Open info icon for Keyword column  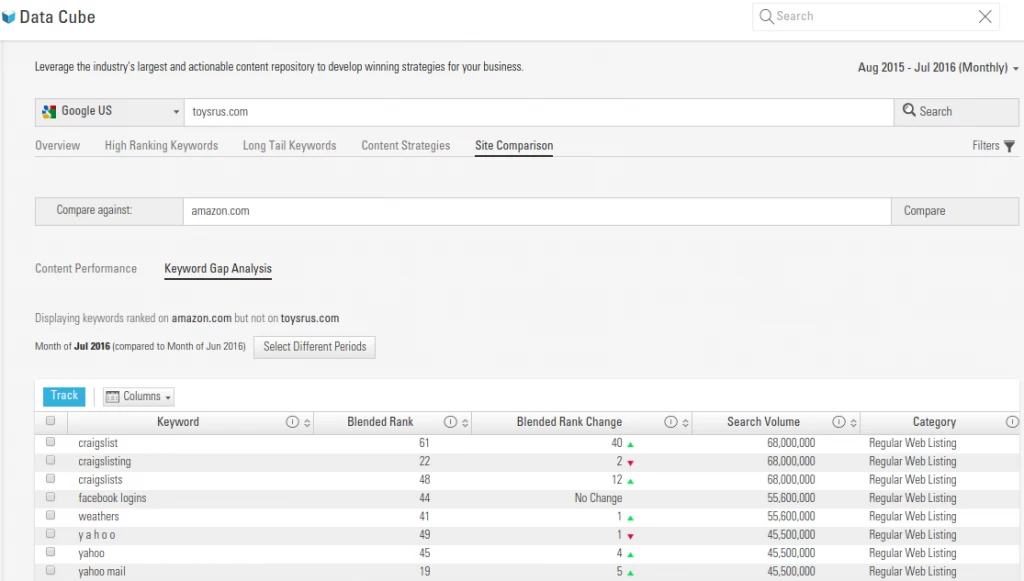(292, 422)
